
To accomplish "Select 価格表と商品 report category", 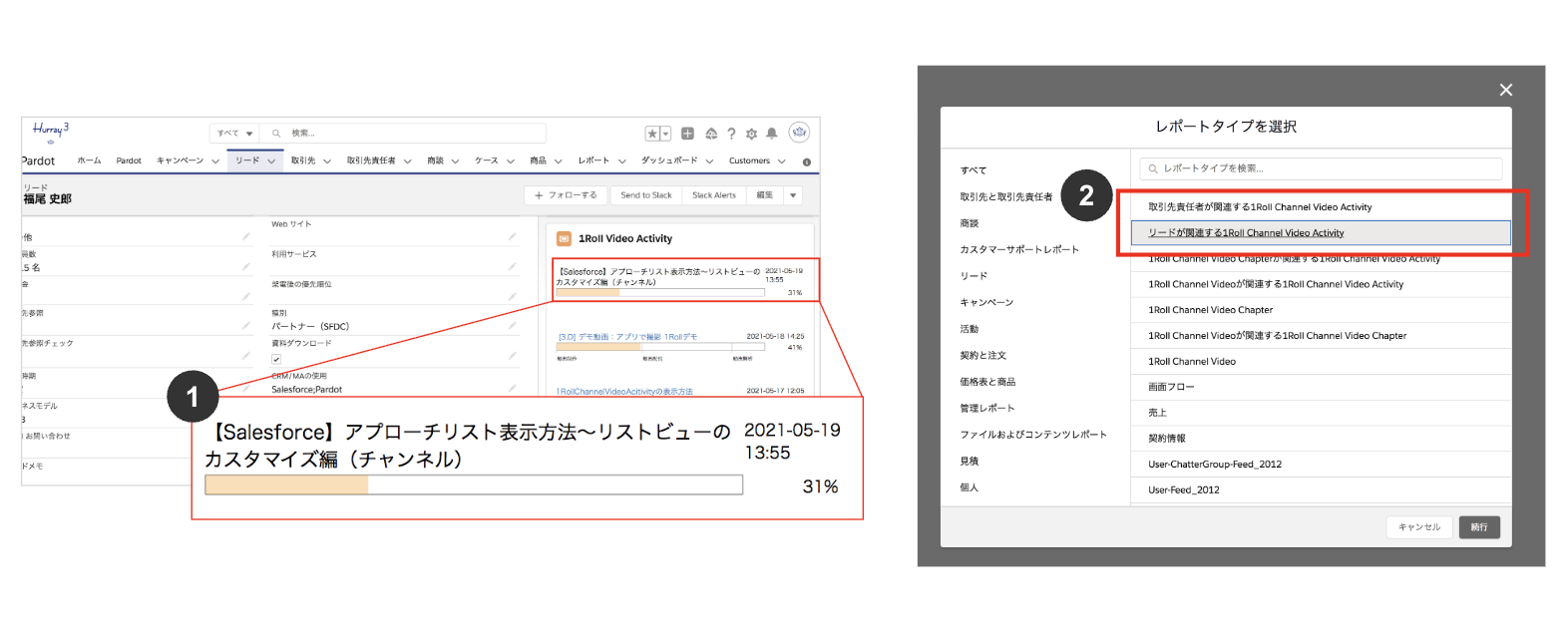I will click(987, 382).
